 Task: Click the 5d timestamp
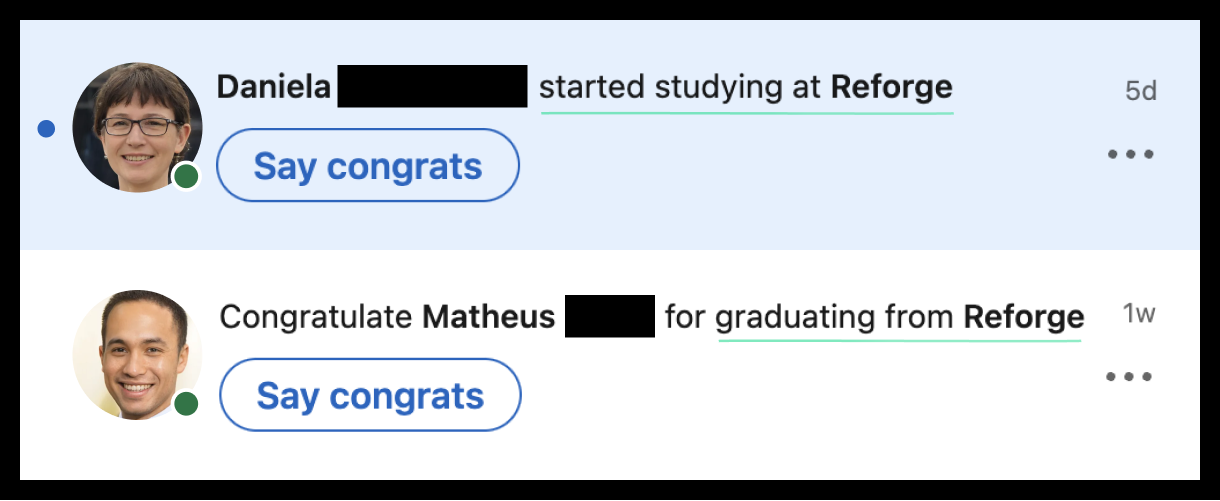[x=1141, y=91]
